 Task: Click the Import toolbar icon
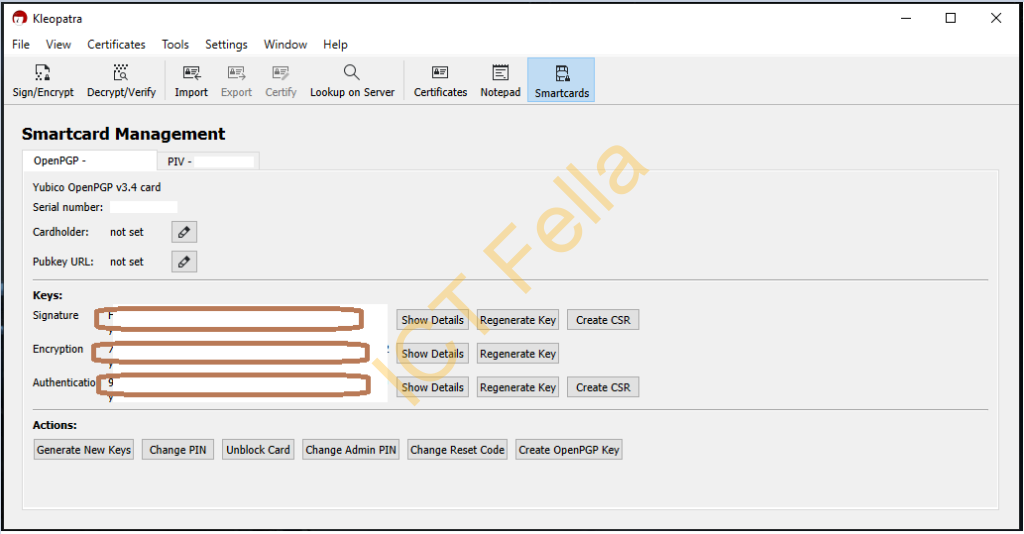(191, 80)
